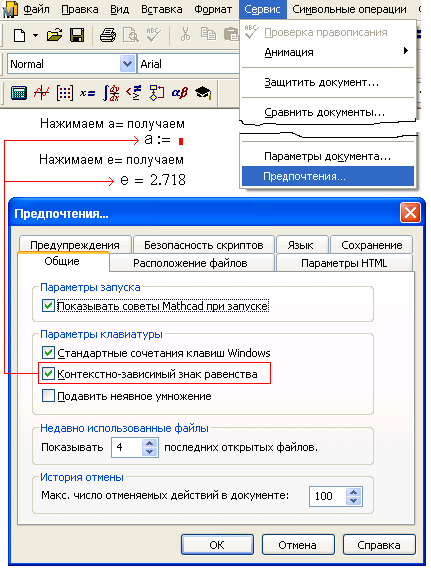
Task: Enable Подавить неявное умножение checkbox
Action: [x=48, y=396]
